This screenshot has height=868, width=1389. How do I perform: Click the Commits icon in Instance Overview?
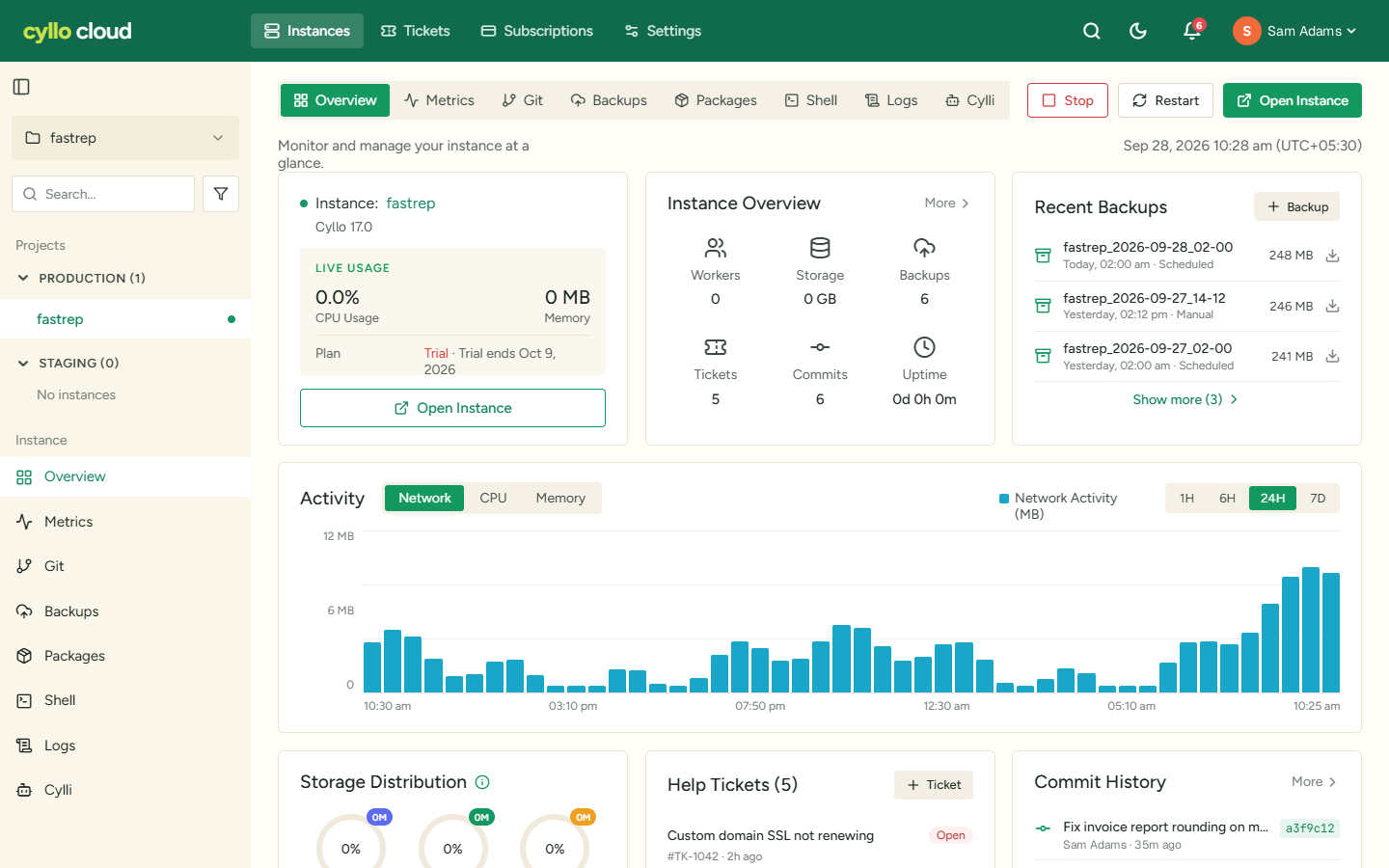(820, 347)
